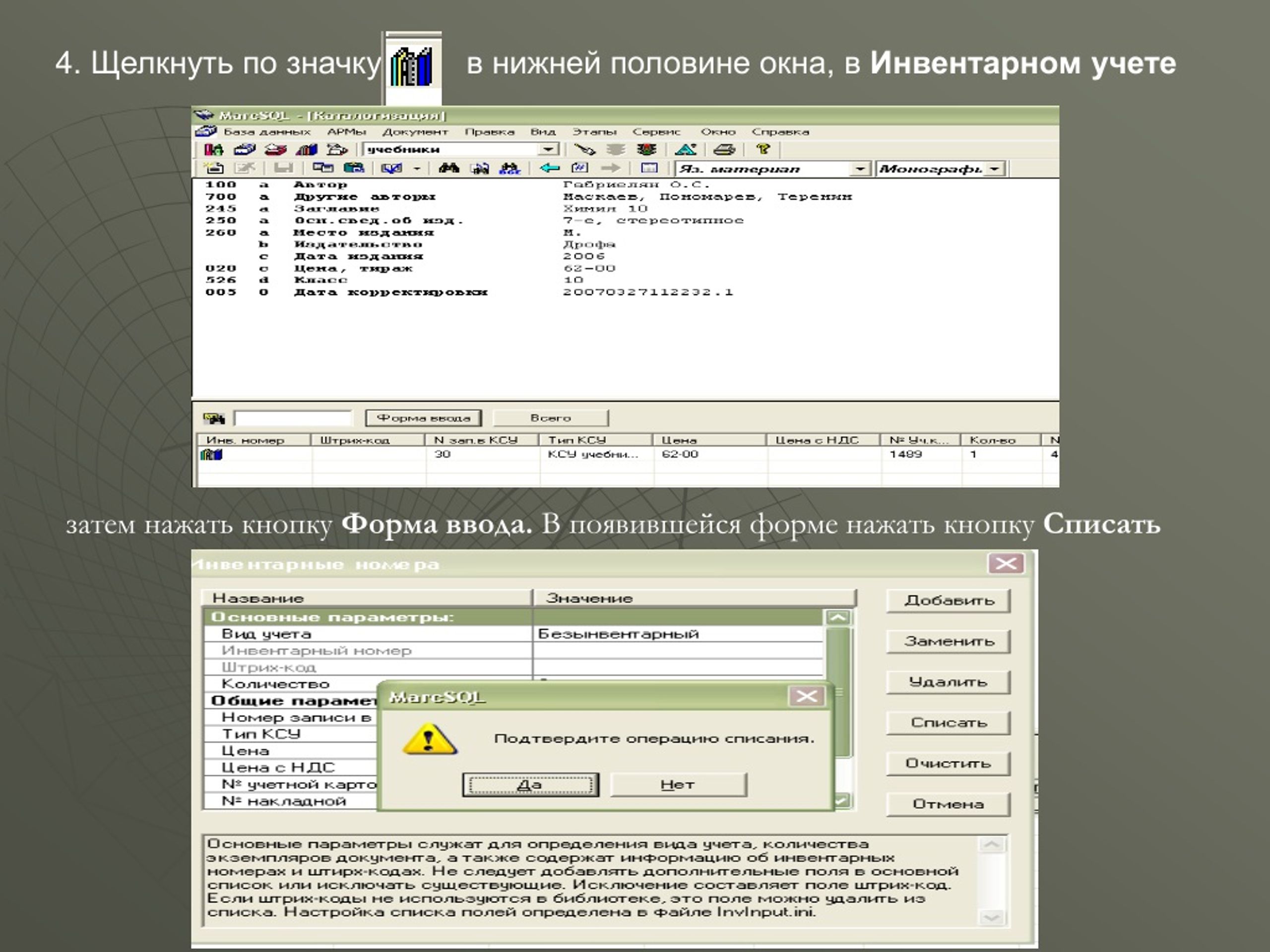Click the pen tool icon in upper toolbar
Viewport: 1270px width, 952px height.
584,150
